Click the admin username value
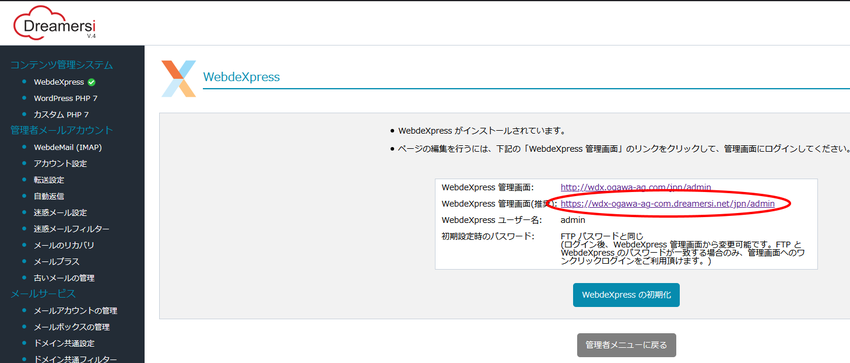Screen dimensions: 850x363 click(573, 221)
